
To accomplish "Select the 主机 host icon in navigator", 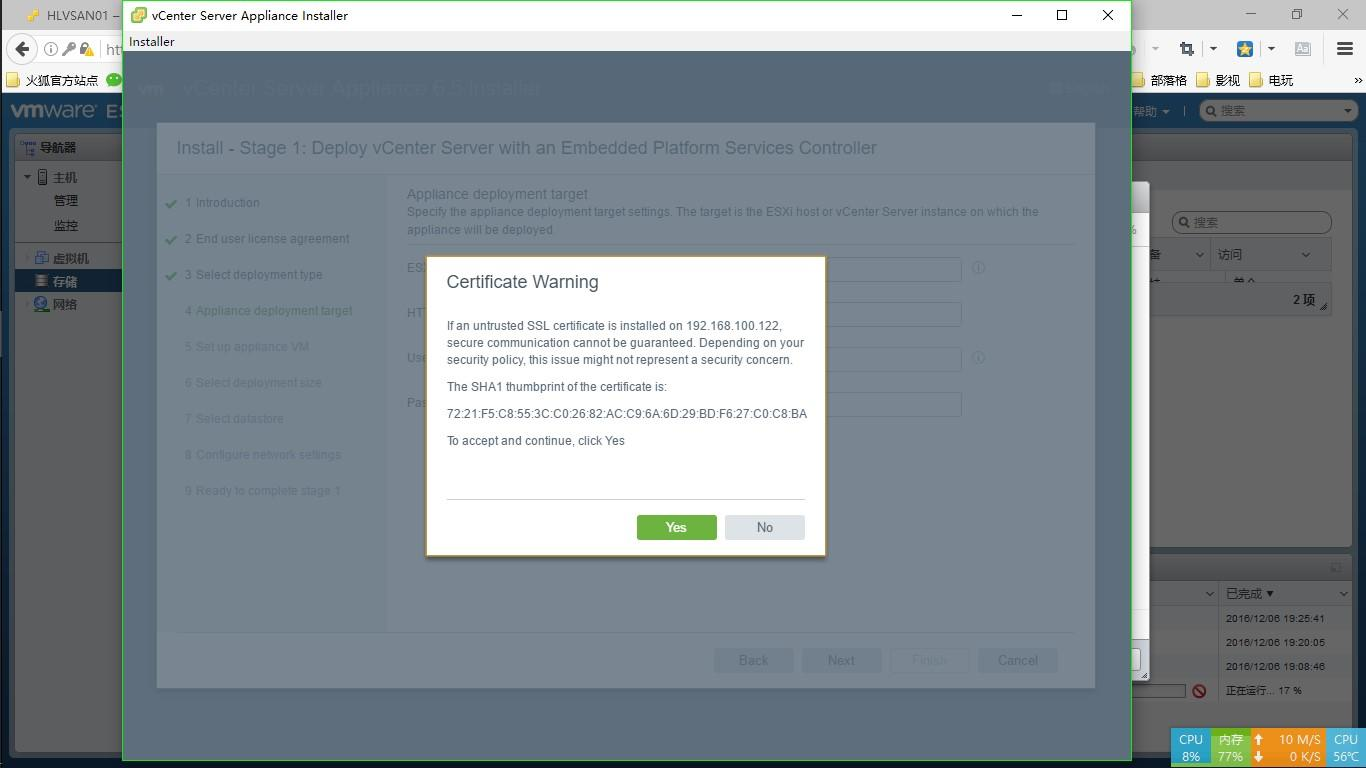I will pos(43,177).
